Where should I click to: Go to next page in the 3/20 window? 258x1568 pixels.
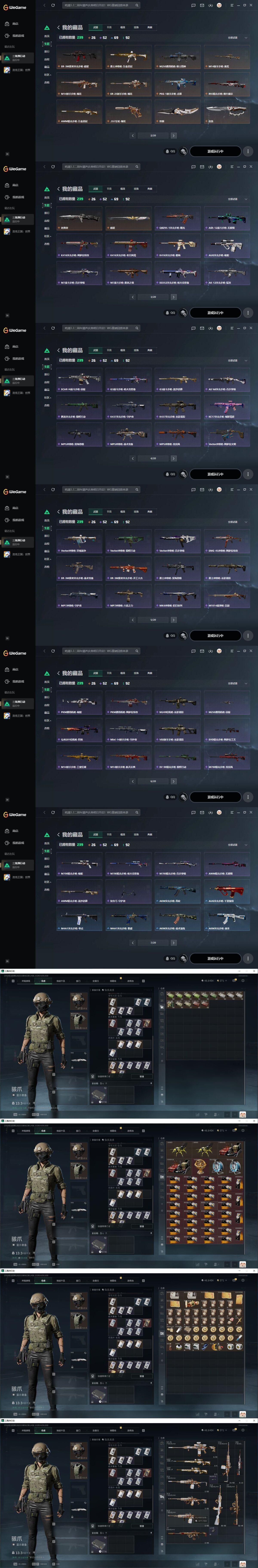click(173, 297)
